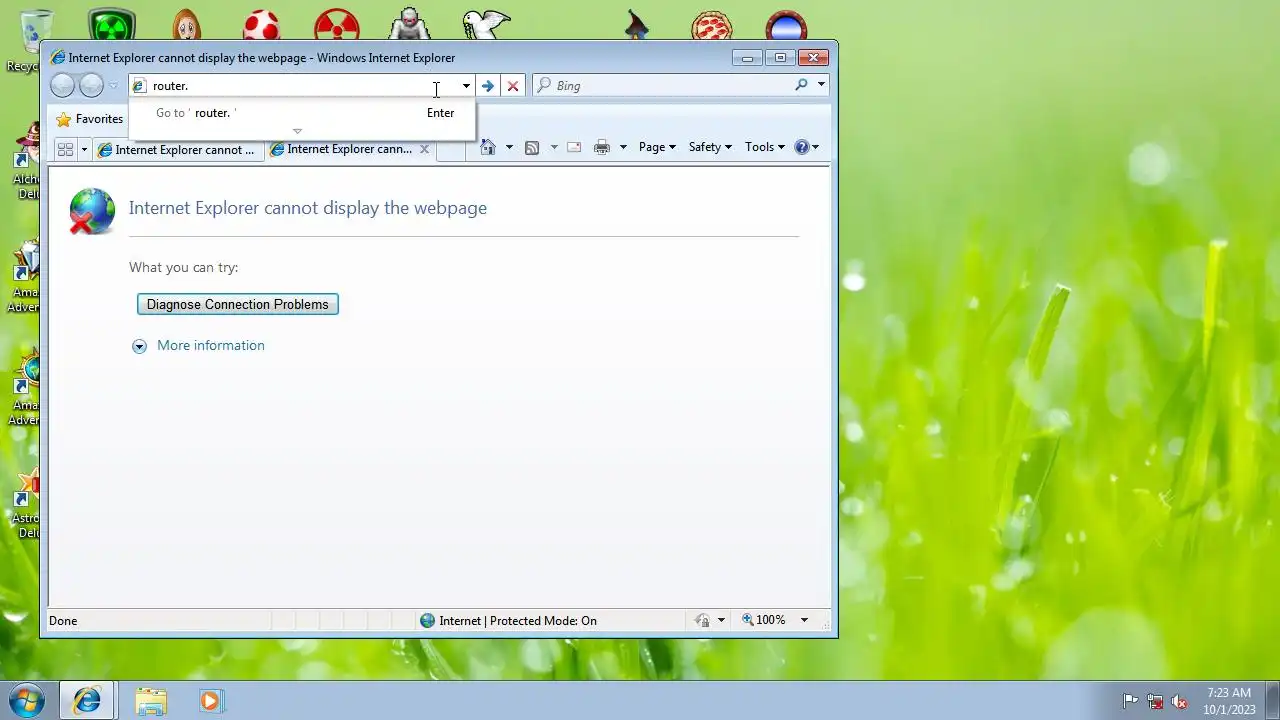Click the Action Center flag tray icon
This screenshot has width=1280, height=720.
pyautogui.click(x=1130, y=701)
